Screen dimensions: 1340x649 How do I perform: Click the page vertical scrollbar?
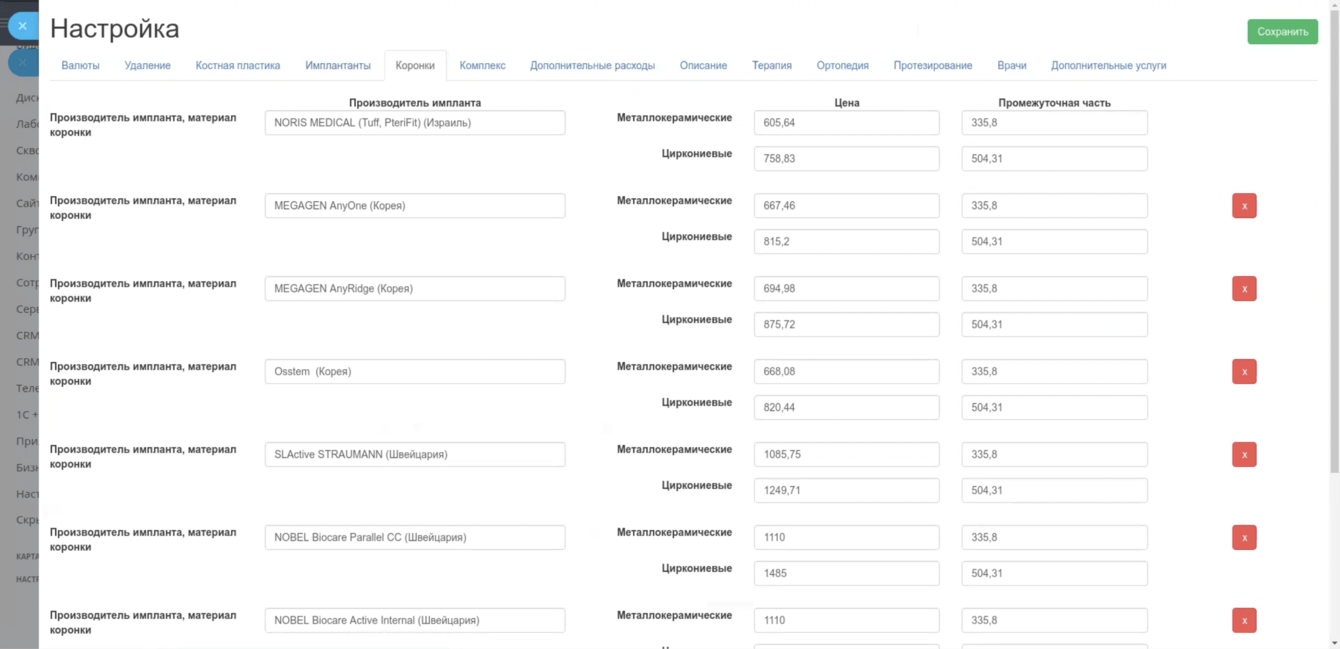[1334, 240]
